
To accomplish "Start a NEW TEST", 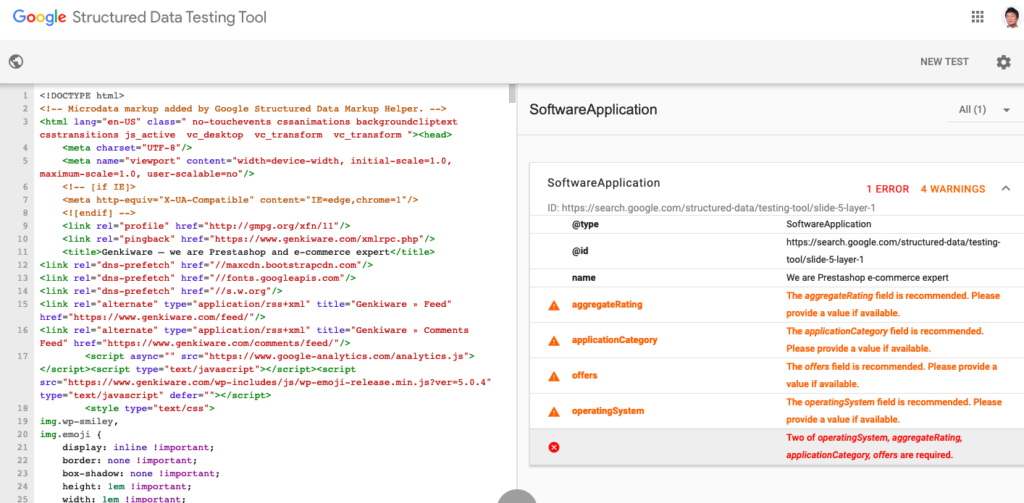I will 944,62.
